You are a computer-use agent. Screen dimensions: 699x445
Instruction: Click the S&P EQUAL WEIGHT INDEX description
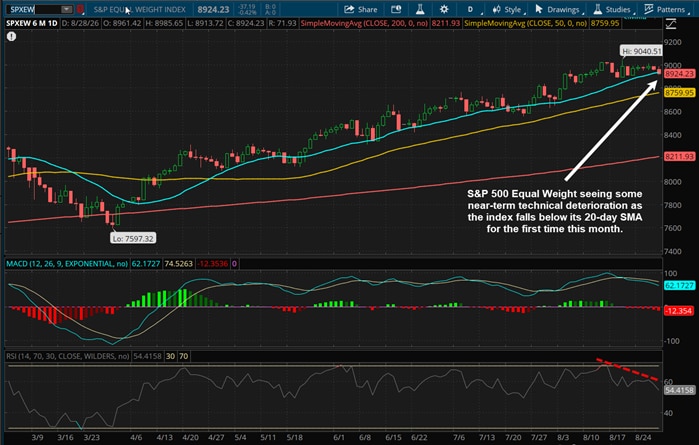[x=140, y=9]
